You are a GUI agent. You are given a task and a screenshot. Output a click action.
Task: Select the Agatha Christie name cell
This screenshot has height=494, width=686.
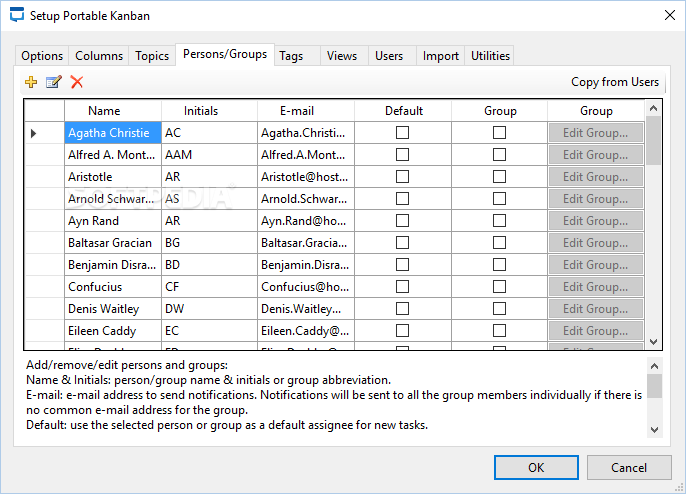pos(113,133)
